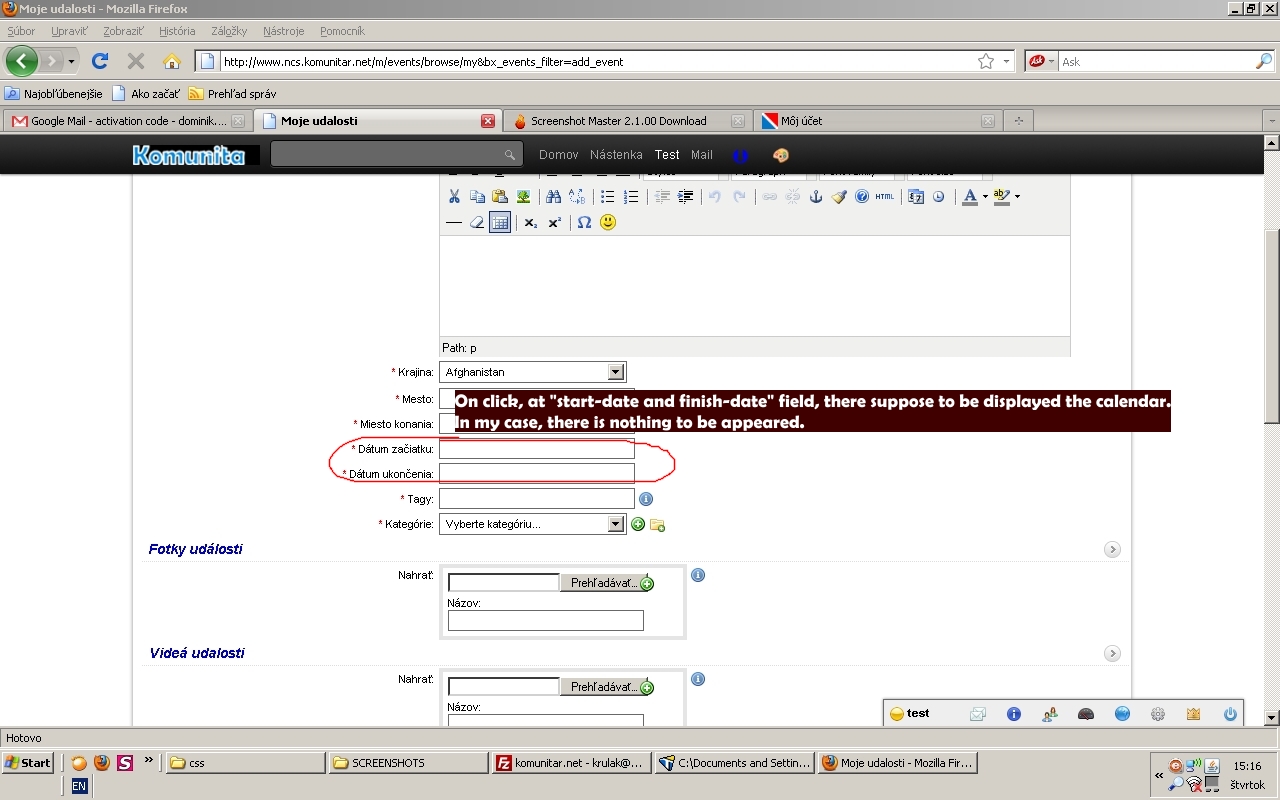Click the Find binoculars icon in editor
This screenshot has width=1280, height=800.
pos(553,197)
